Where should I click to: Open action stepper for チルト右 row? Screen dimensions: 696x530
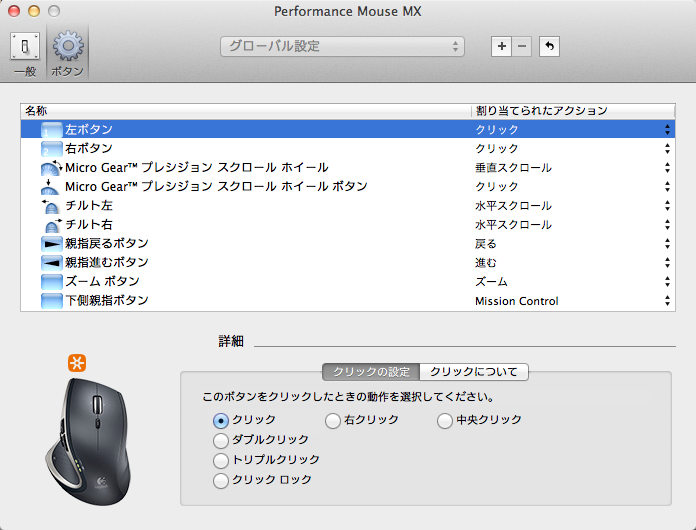point(667,225)
